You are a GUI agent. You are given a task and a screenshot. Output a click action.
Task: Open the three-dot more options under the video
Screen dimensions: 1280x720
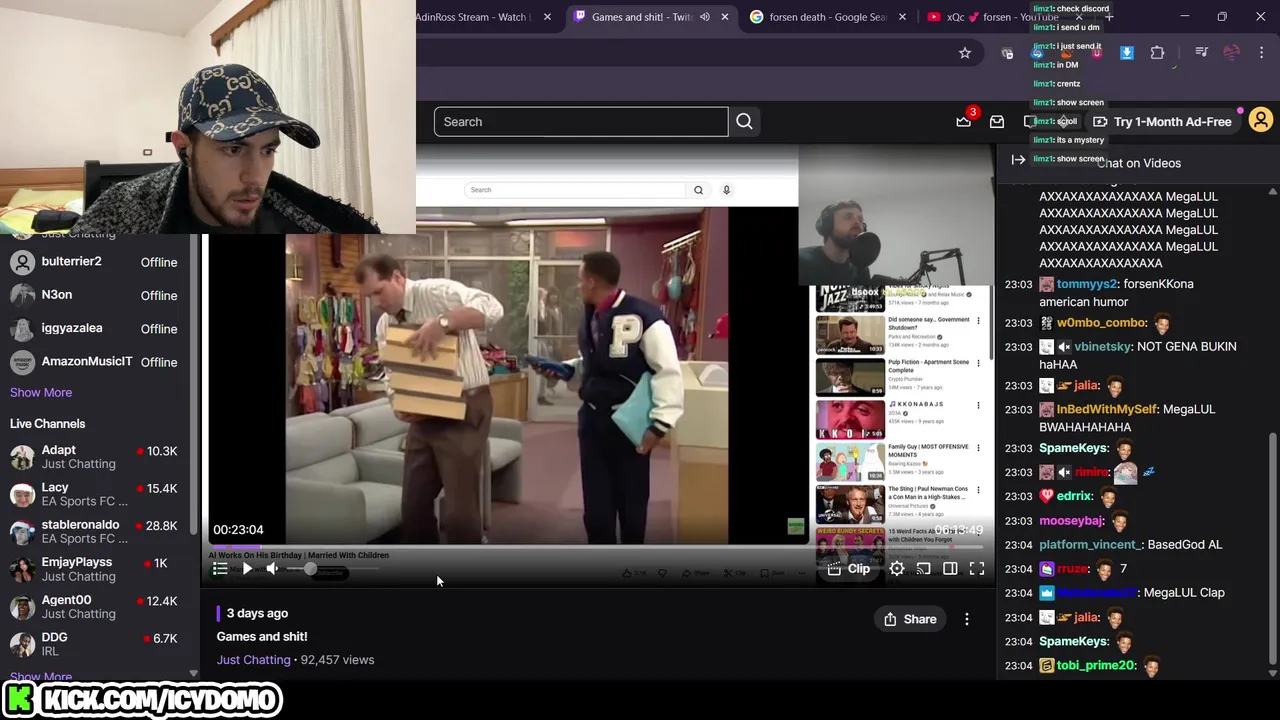pyautogui.click(x=967, y=619)
